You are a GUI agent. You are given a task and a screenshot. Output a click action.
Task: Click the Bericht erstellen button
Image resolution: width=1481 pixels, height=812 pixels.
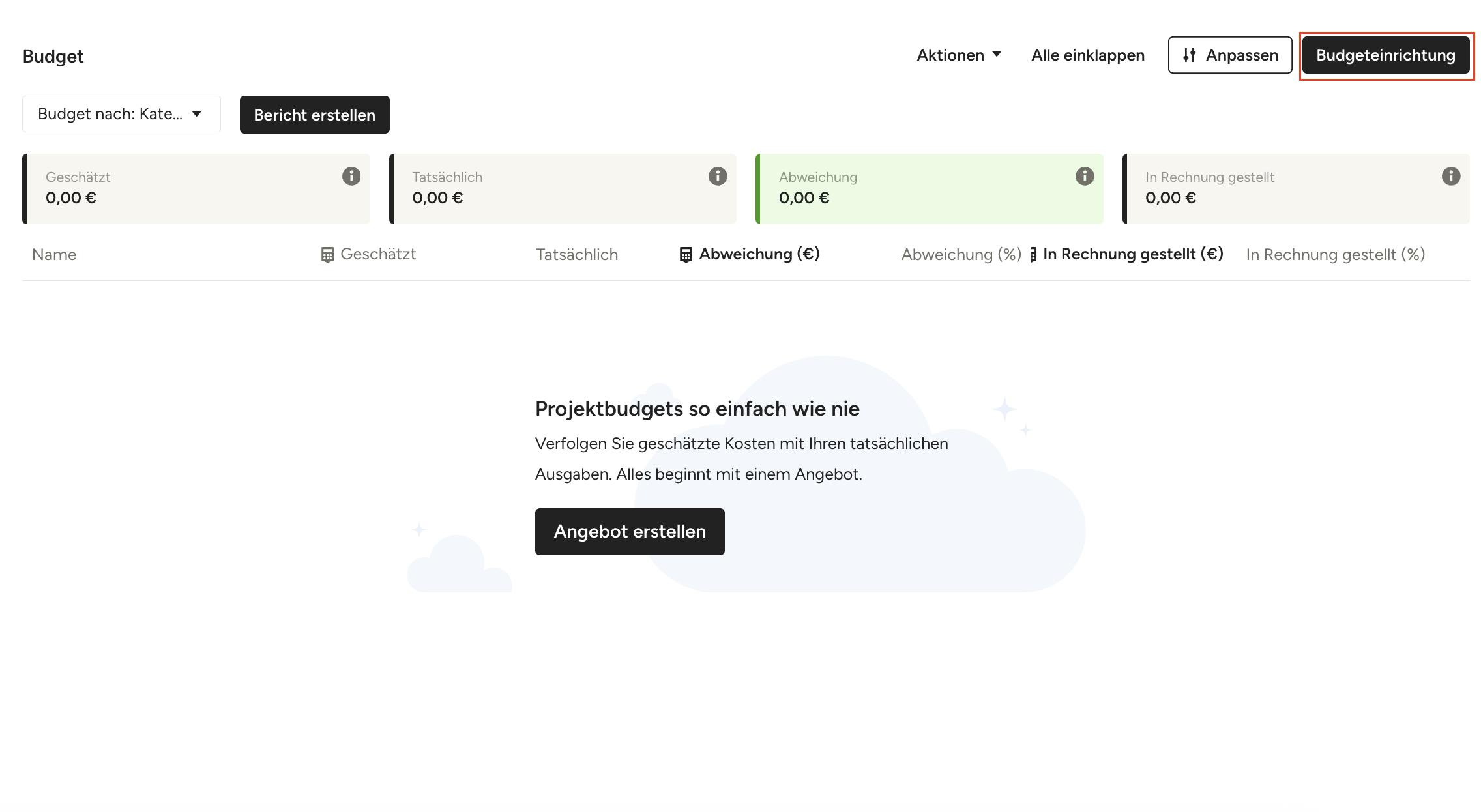pos(315,115)
